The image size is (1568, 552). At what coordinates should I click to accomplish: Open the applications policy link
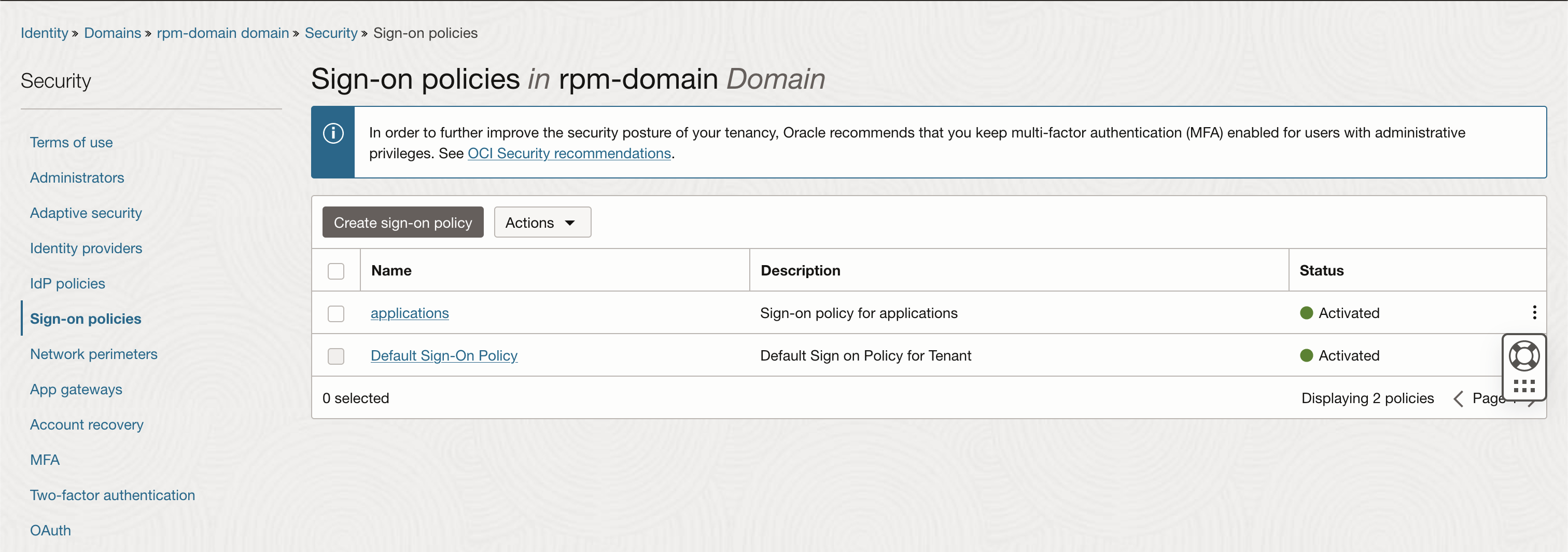pos(410,313)
